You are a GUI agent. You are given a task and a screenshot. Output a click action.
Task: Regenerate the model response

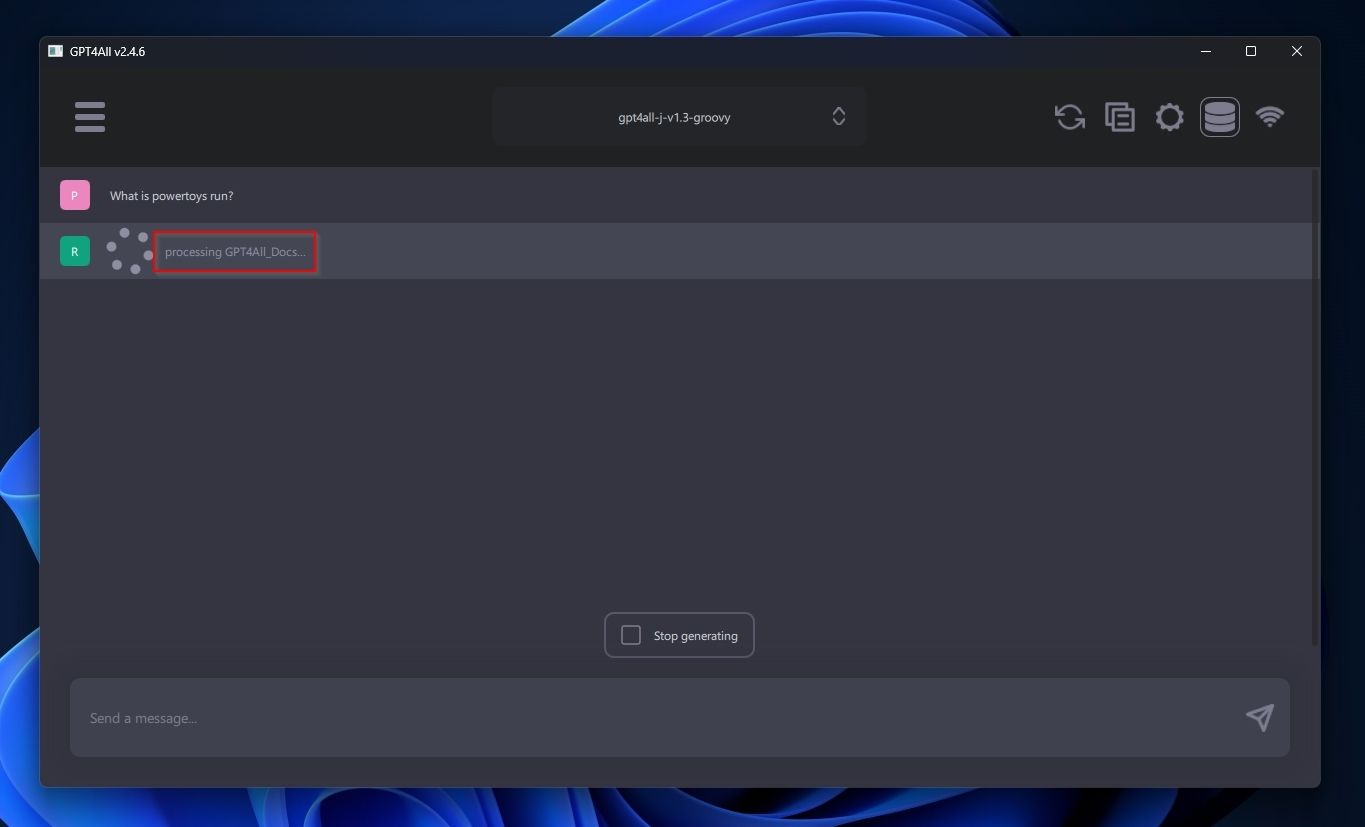click(1069, 117)
